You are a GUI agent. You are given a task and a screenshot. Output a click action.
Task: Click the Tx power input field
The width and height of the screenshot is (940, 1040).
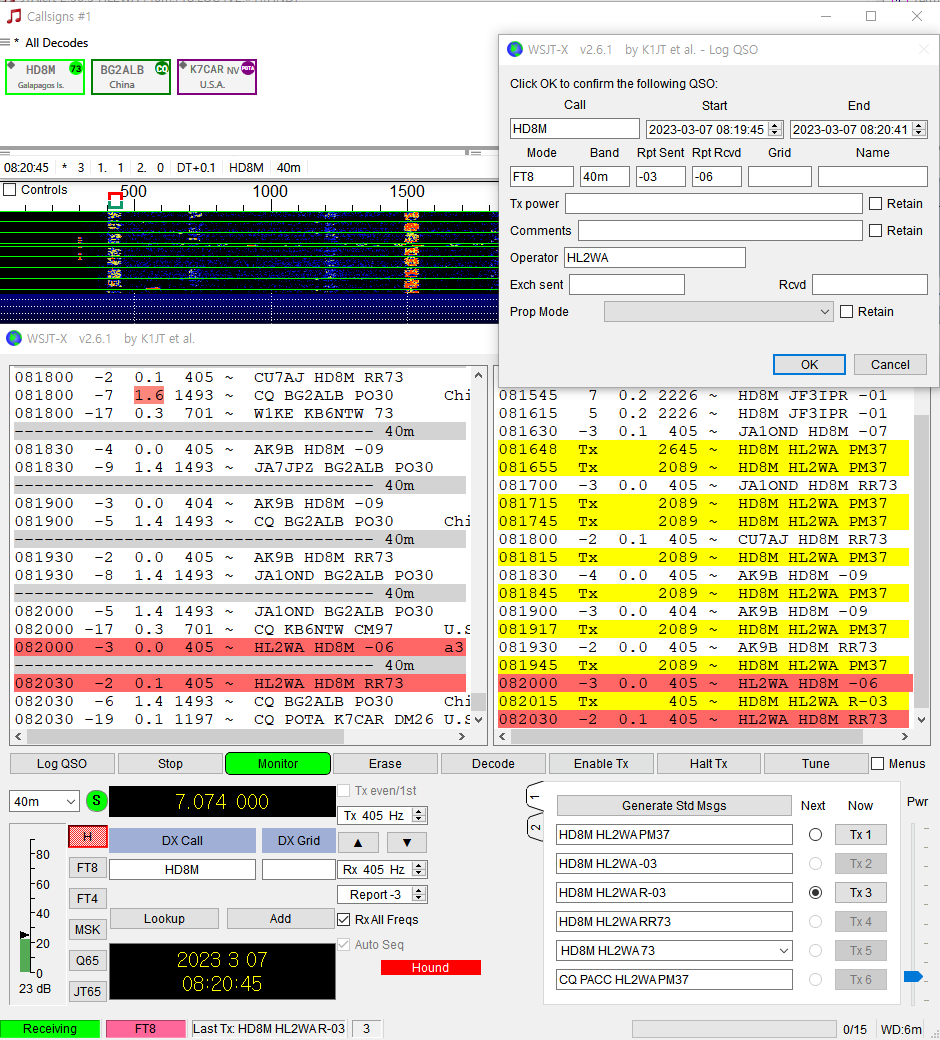pos(713,204)
